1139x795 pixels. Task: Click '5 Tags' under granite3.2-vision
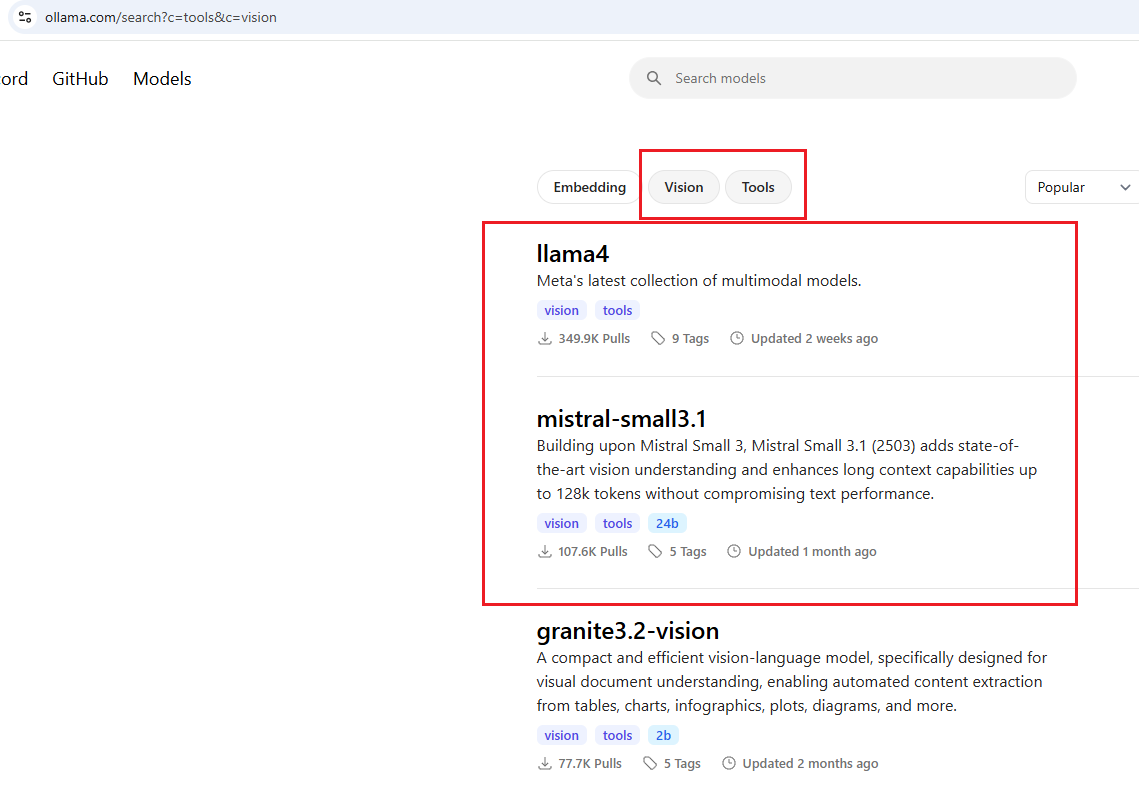click(682, 764)
